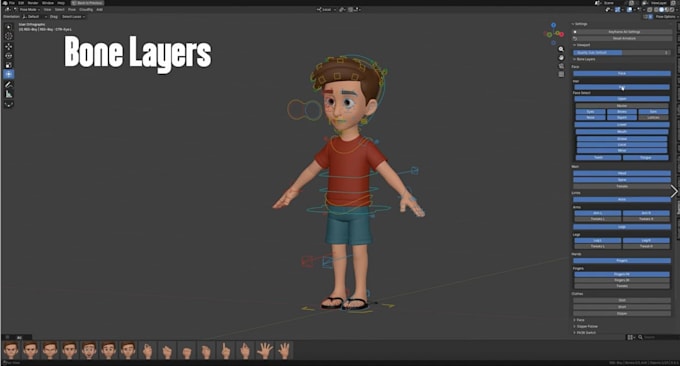Select the Rotate tool
Viewport: 680px width, 366px height.
(x=9, y=56)
